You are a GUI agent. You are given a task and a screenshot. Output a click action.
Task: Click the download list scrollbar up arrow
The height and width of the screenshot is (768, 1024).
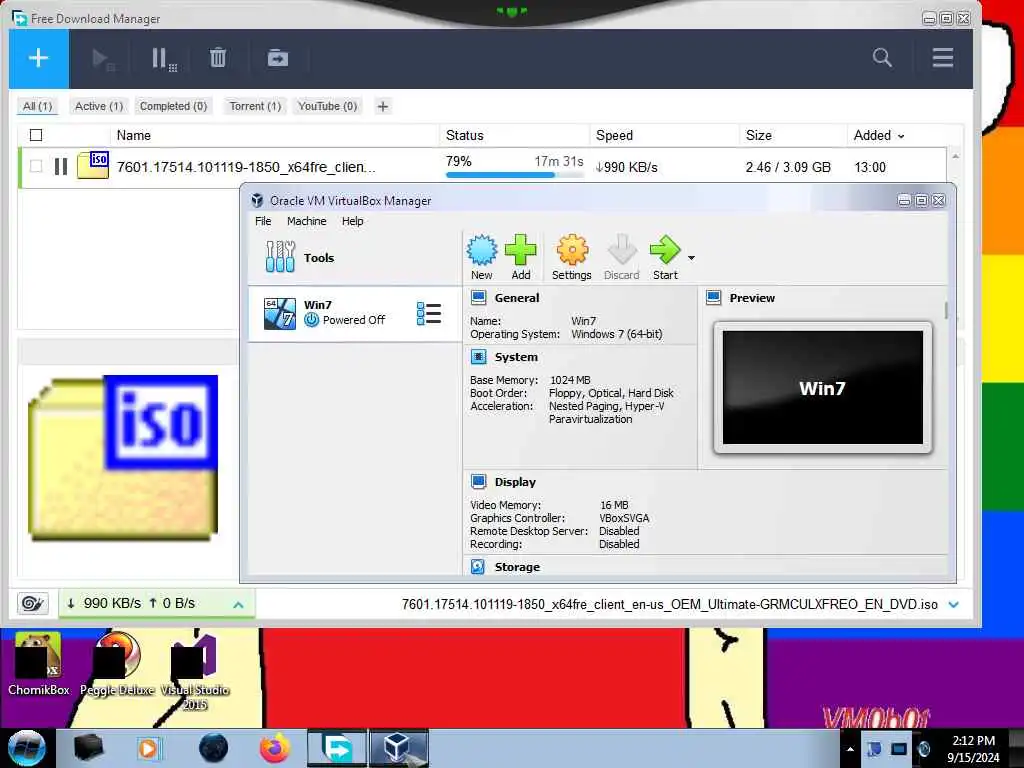coord(955,157)
